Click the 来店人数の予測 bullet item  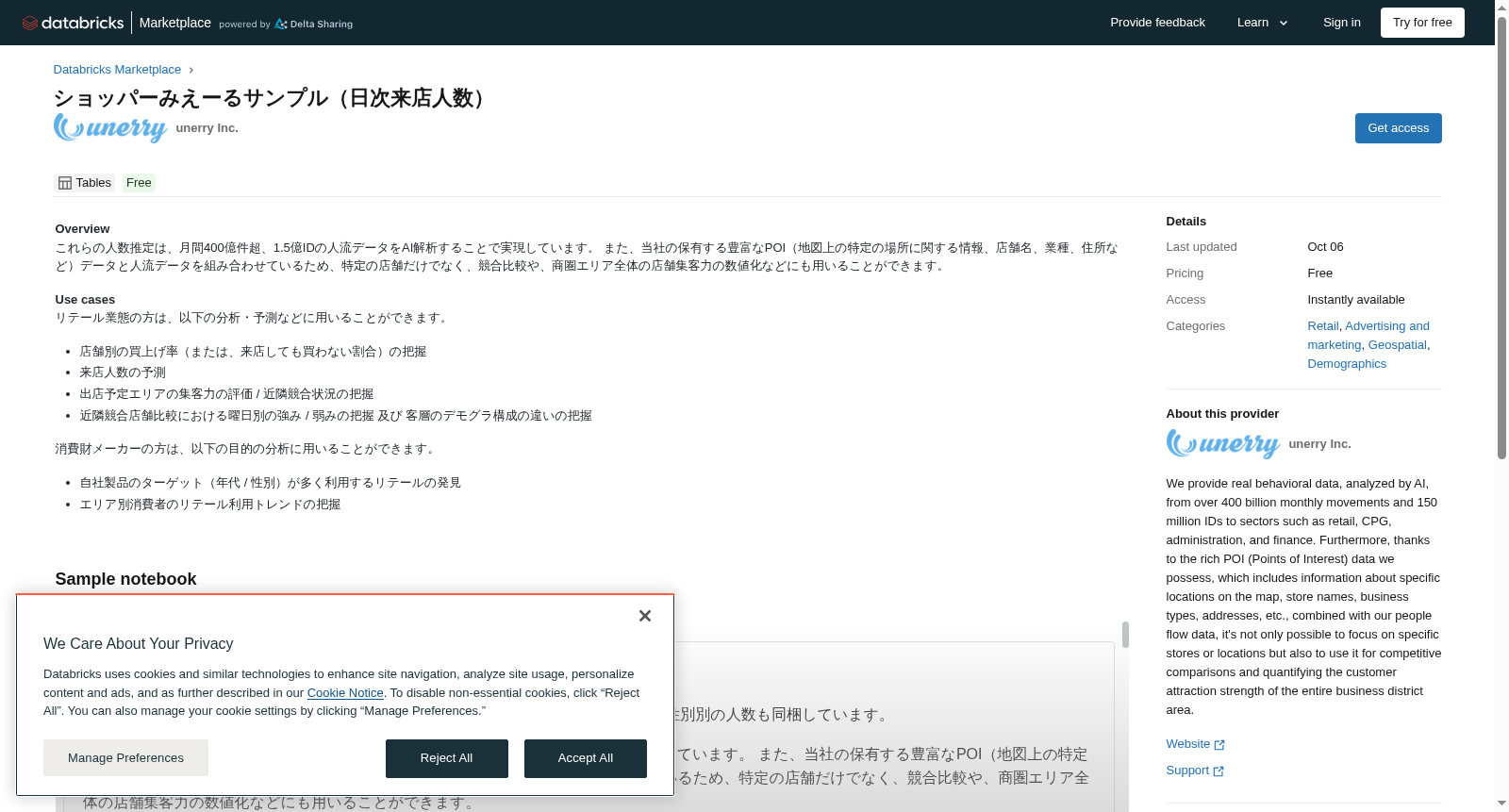pyautogui.click(x=123, y=373)
